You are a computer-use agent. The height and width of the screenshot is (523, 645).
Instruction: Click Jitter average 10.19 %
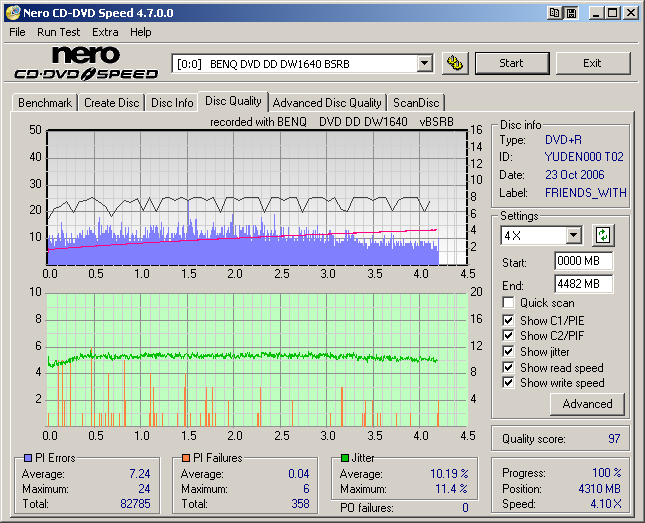coord(449,474)
